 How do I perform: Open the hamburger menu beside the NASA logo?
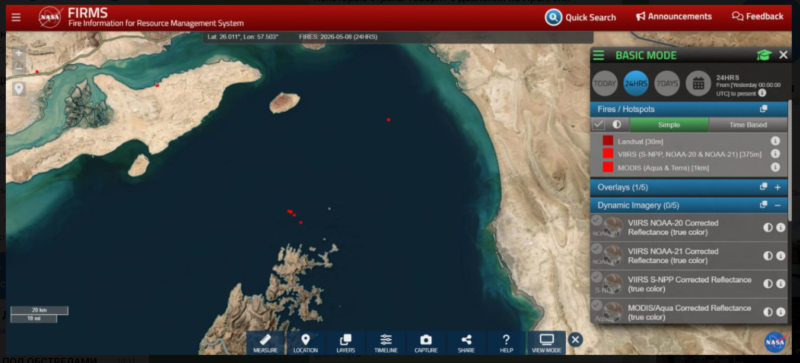pos(16,17)
